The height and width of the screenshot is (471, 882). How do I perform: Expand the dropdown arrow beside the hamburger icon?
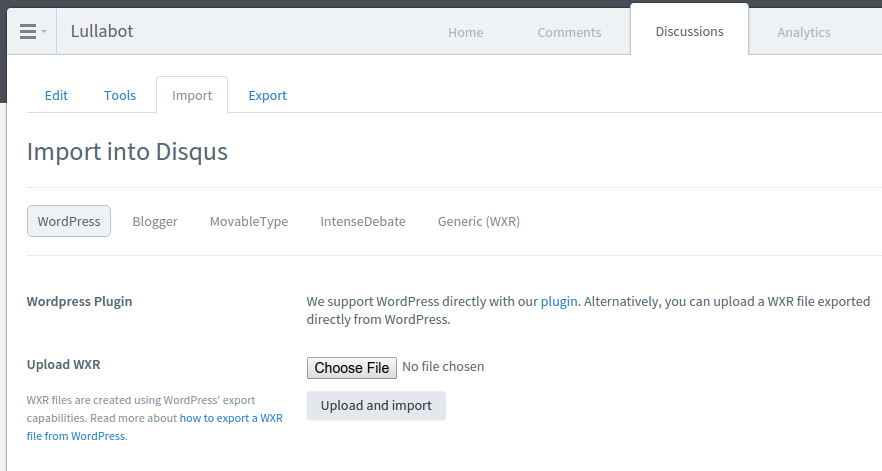tap(44, 32)
